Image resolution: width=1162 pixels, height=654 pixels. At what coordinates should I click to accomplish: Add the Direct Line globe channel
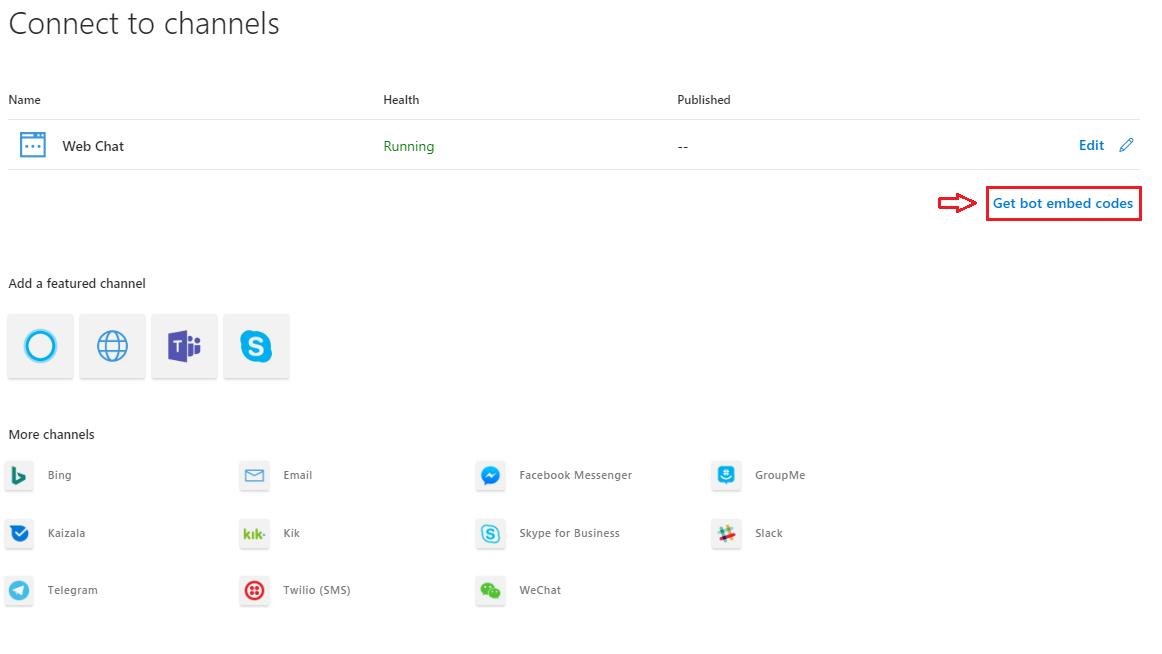[x=112, y=347]
